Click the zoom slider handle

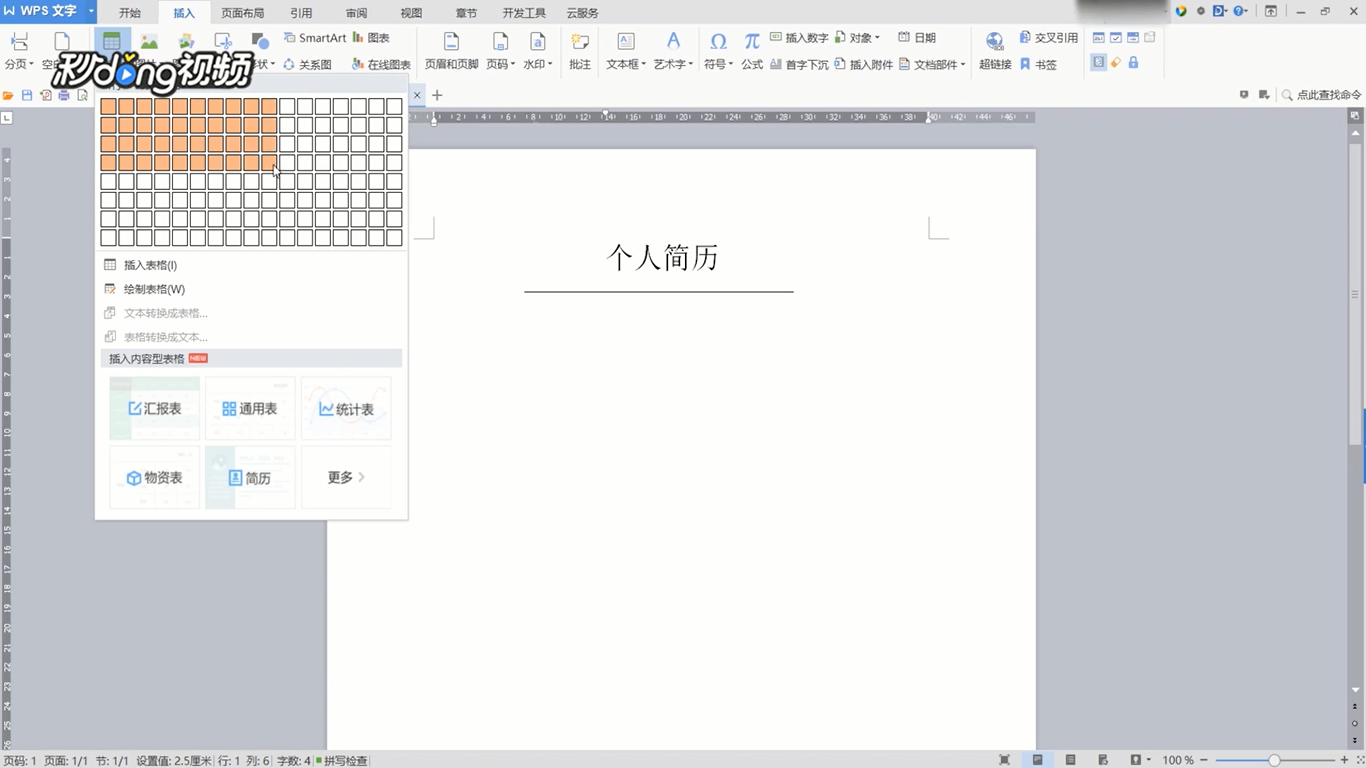[x=1274, y=760]
